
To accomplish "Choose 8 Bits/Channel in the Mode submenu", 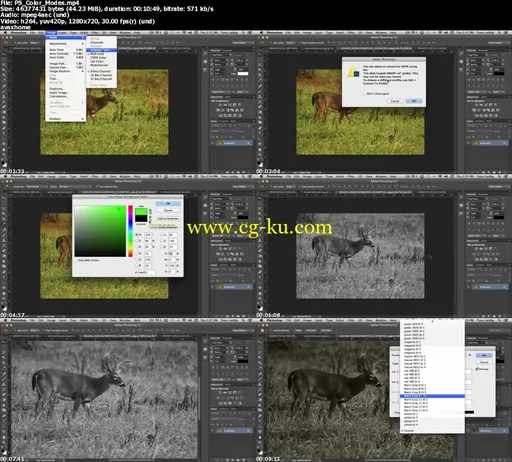I will pos(101,71).
